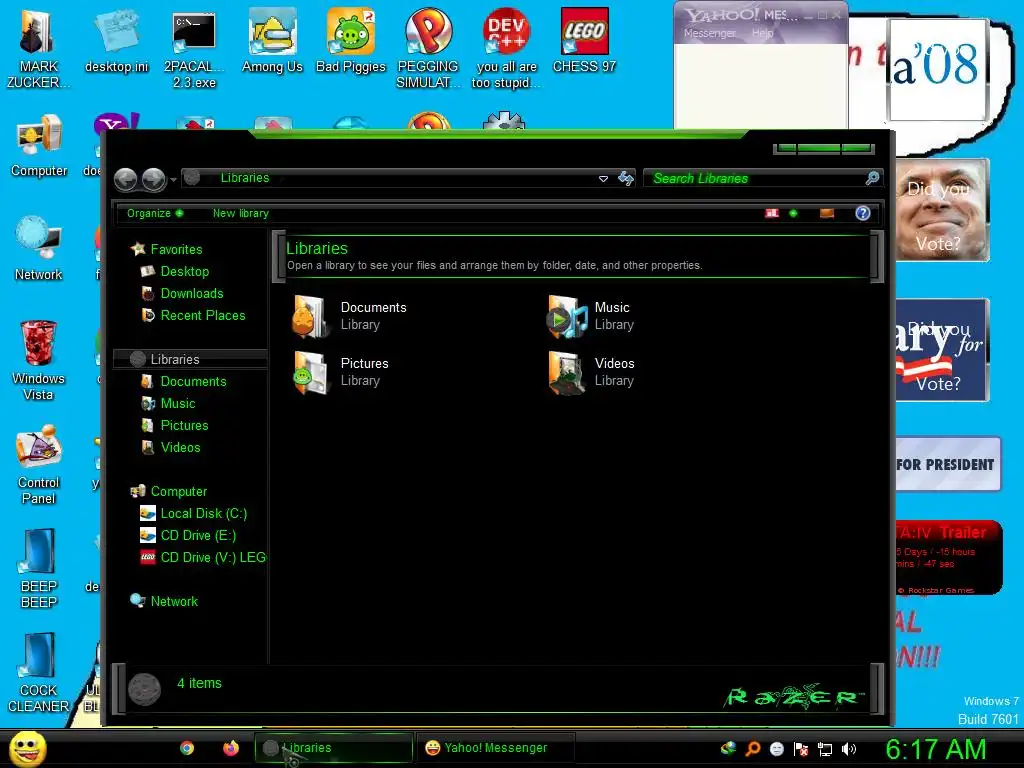Open Local Disk (C:) in sidebar
Image resolution: width=1024 pixels, height=768 pixels.
(193, 513)
